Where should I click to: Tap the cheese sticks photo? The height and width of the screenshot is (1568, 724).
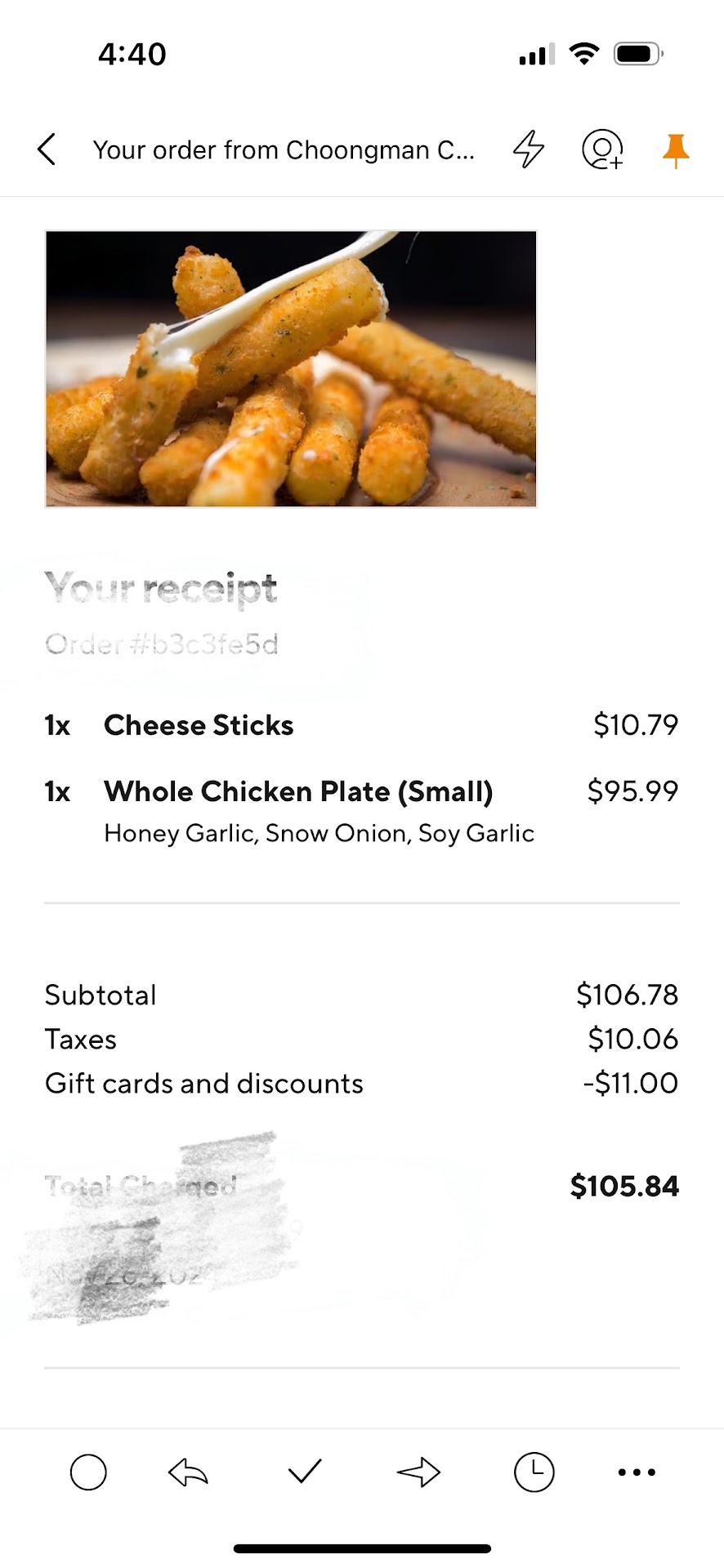[x=291, y=369]
